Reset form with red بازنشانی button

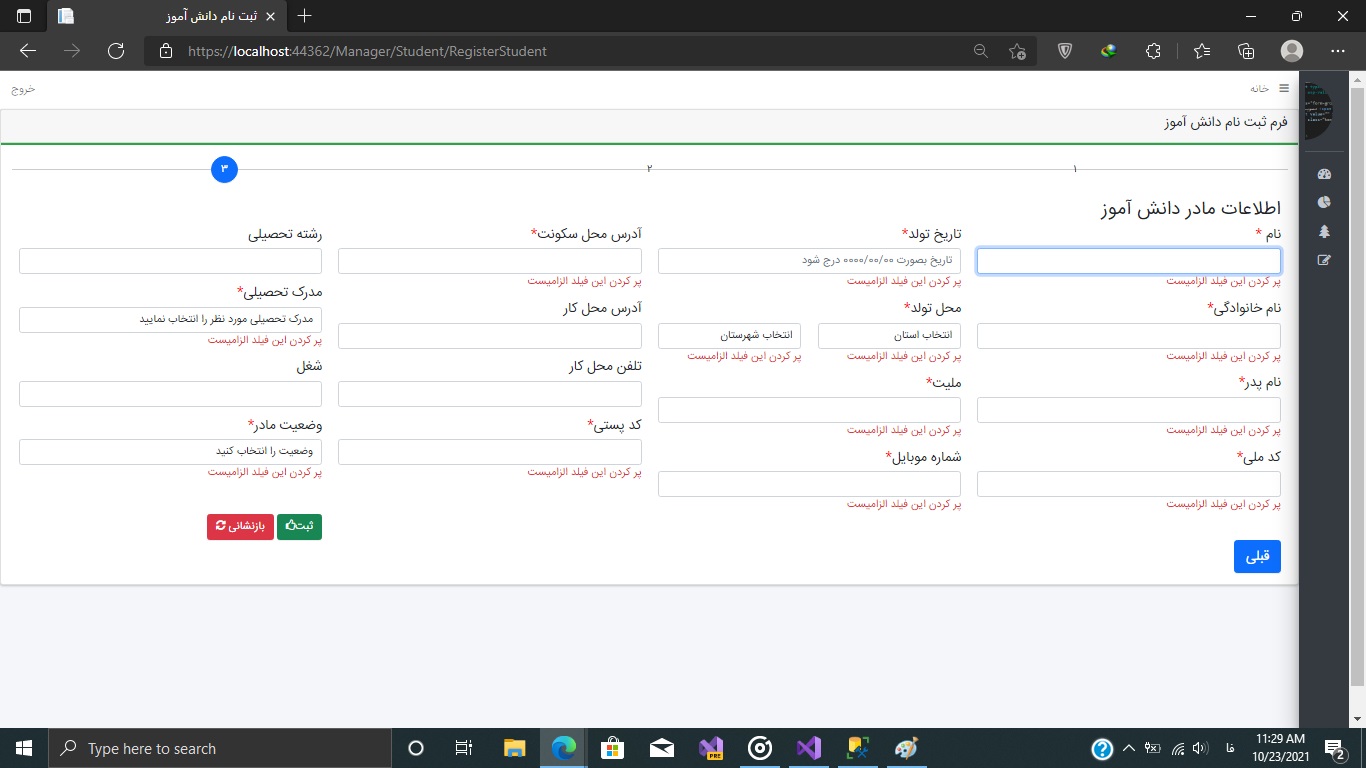(240, 526)
